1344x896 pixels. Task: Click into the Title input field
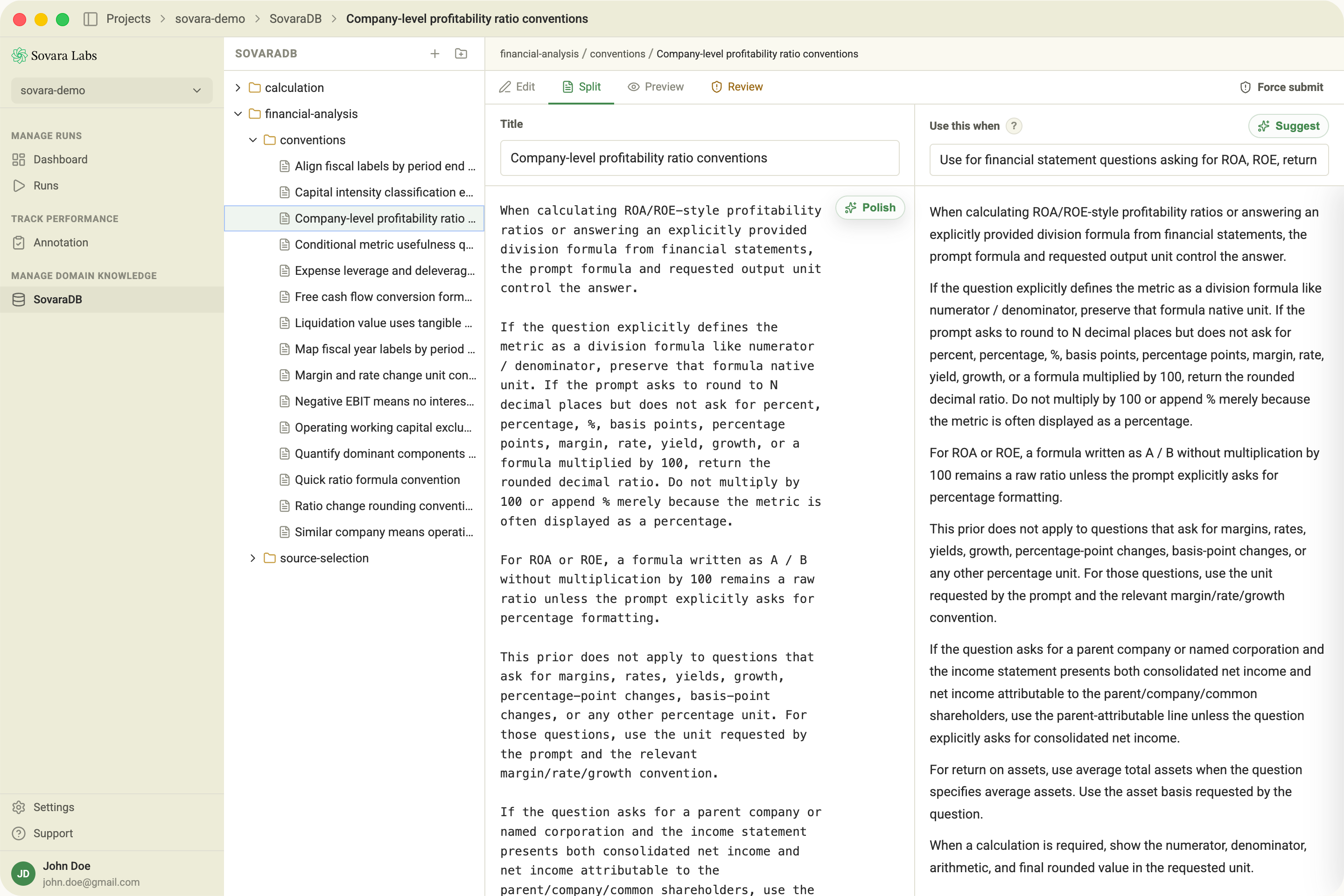700,158
